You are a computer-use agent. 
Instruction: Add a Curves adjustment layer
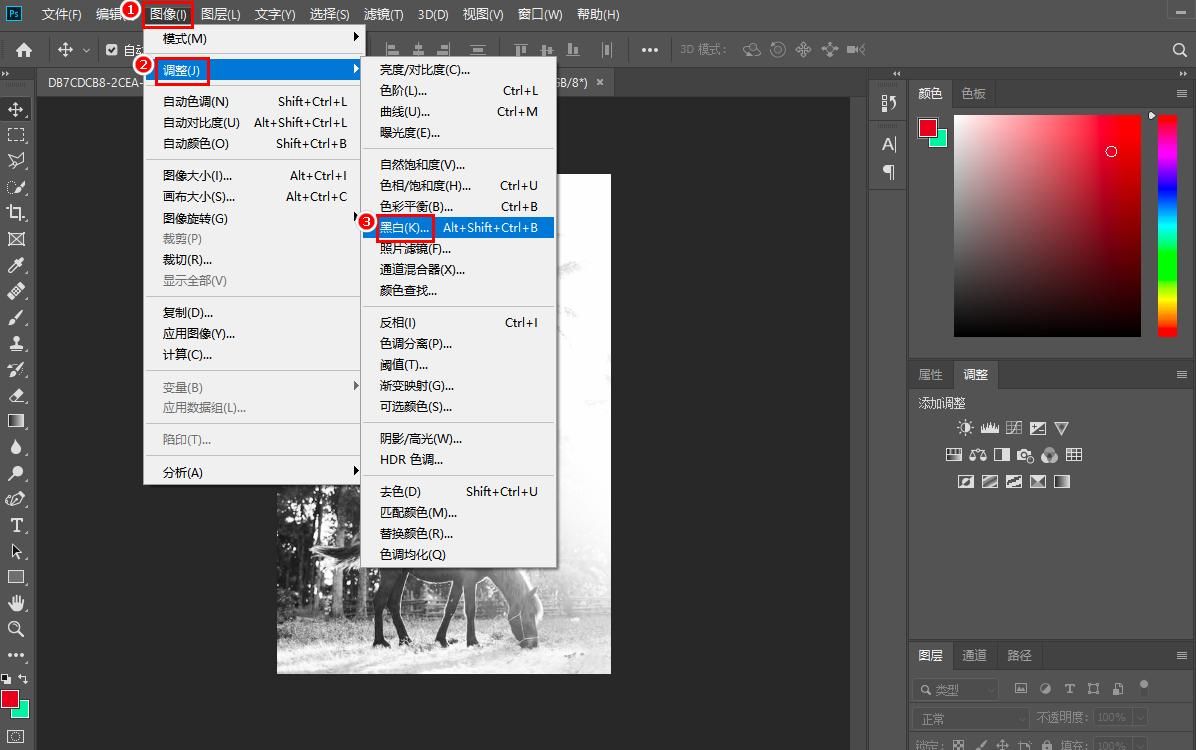click(x=1014, y=427)
